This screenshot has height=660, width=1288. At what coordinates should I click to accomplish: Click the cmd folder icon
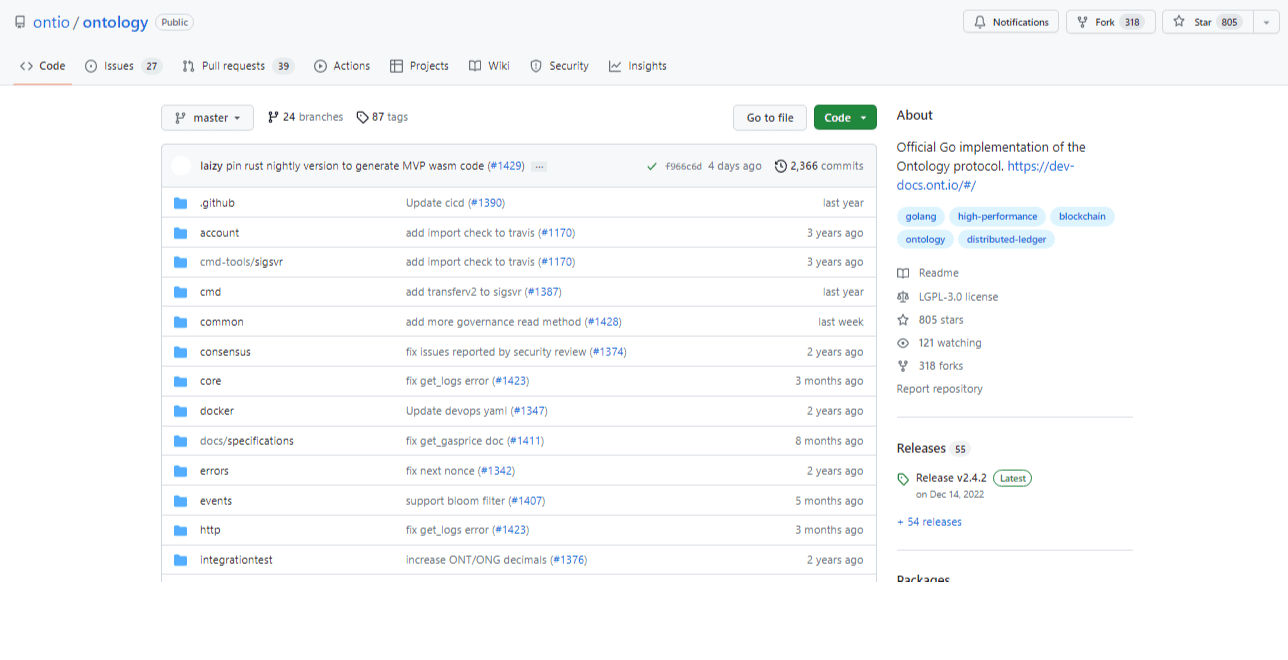(181, 292)
